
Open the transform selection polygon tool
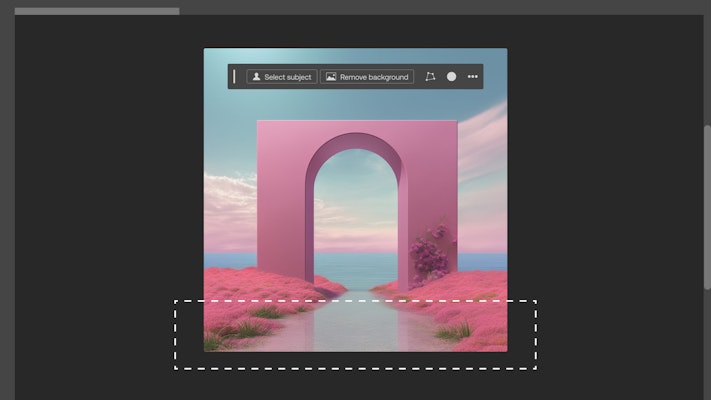tap(430, 77)
